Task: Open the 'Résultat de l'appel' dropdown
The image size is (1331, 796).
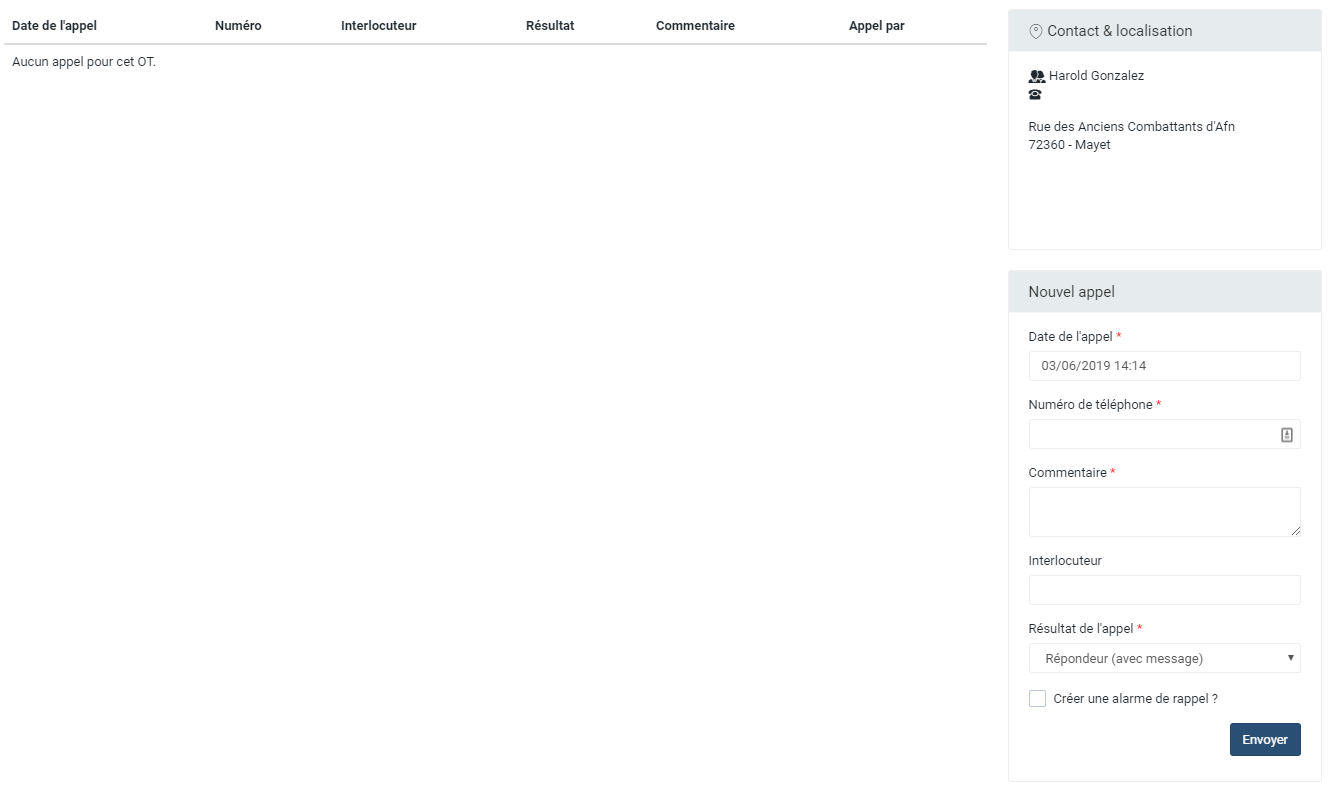Action: pyautogui.click(x=1164, y=658)
